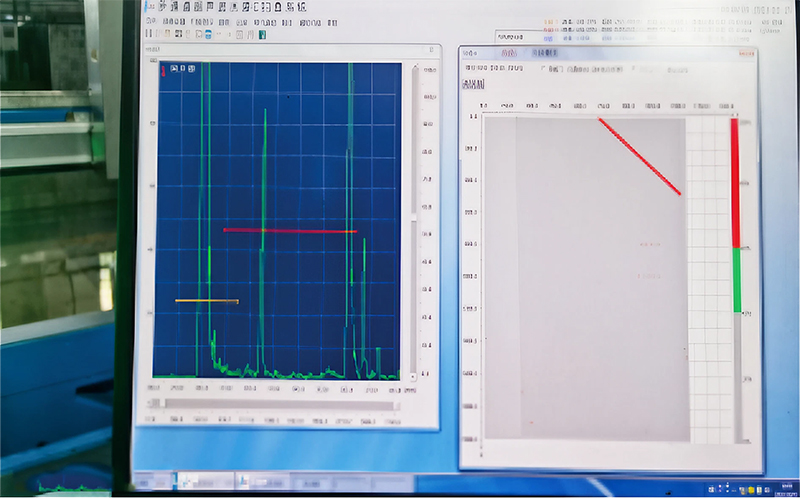Toggle the first checkbox in the scan window
Viewport: 800px width, 498px height.
pyautogui.click(x=543, y=69)
